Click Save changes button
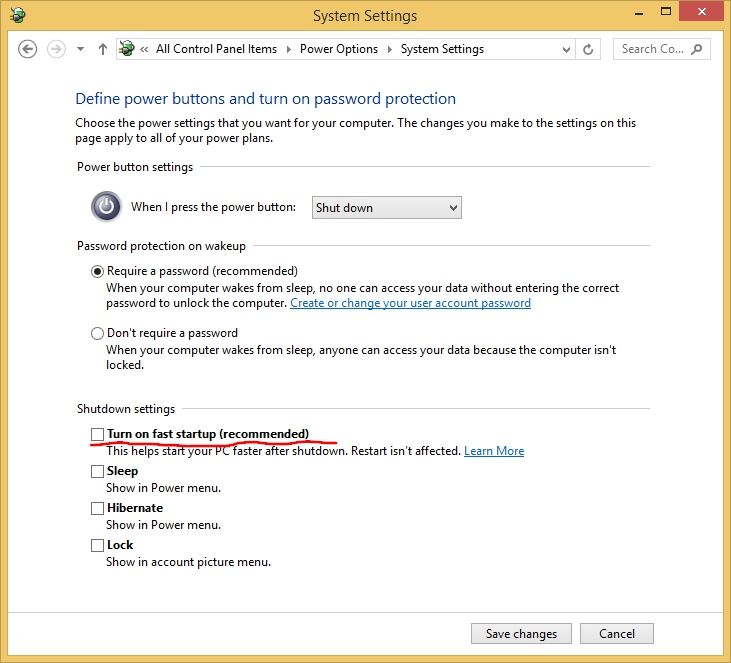Viewport: 731px width, 663px height. coord(521,634)
